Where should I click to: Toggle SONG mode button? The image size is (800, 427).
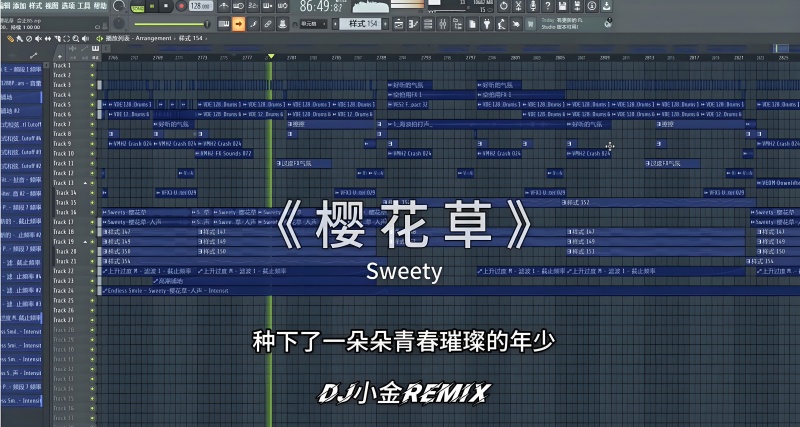[x=137, y=7]
